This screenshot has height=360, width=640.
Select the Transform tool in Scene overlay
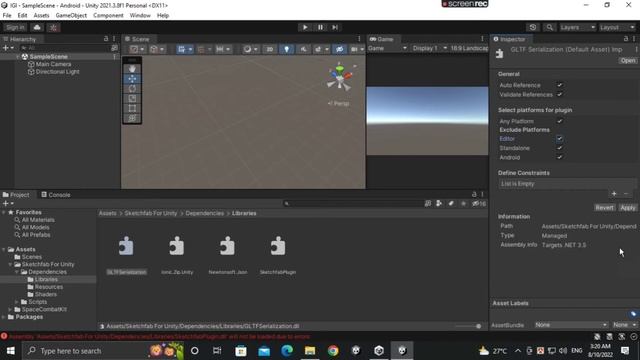click(132, 118)
